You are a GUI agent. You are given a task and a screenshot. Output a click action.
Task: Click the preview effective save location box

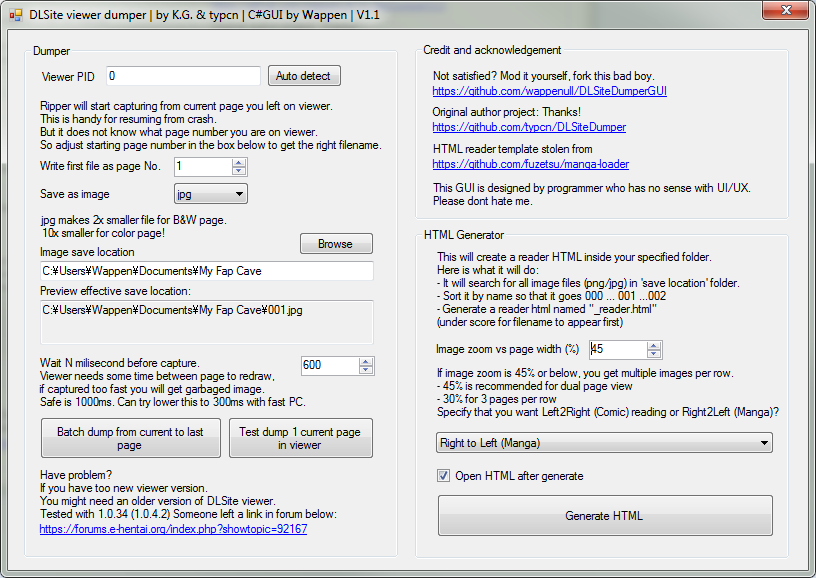207,322
